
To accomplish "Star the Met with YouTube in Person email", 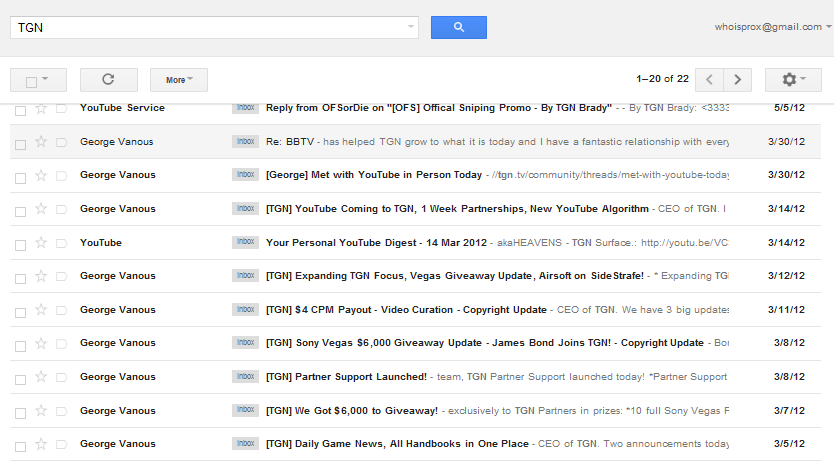I will click(41, 175).
